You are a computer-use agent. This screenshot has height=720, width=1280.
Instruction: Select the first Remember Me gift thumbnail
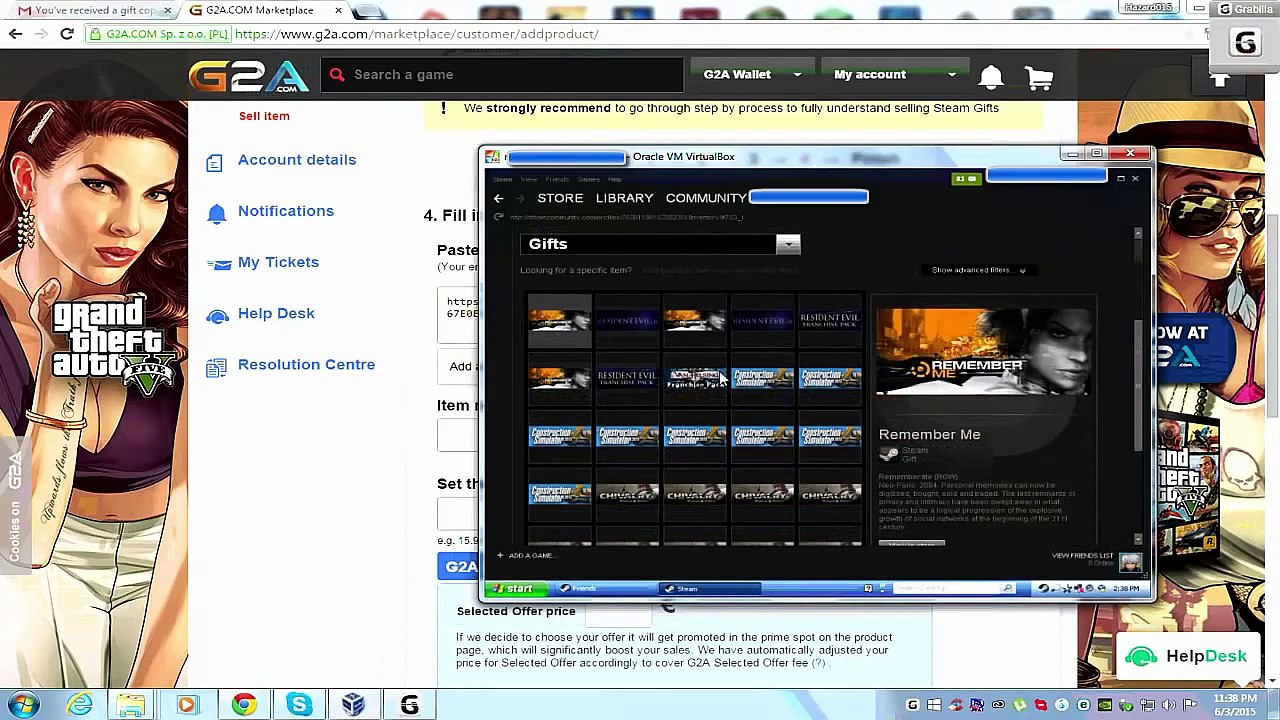[x=560, y=320]
